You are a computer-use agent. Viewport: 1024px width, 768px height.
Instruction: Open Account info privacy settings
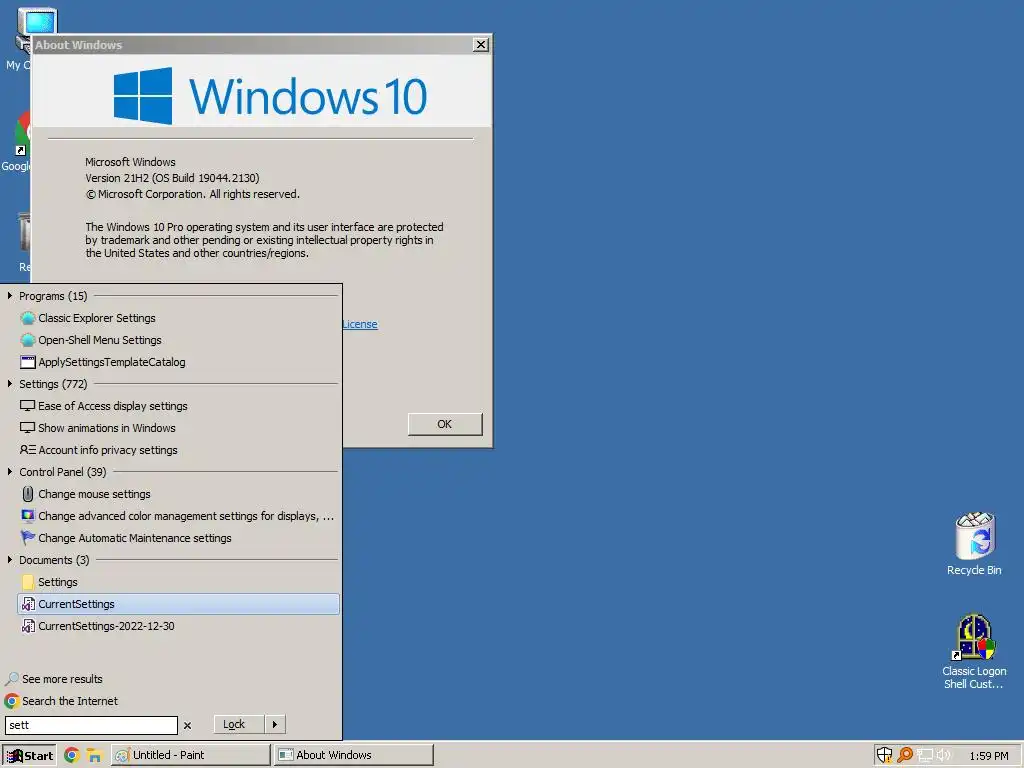[x=178, y=450]
